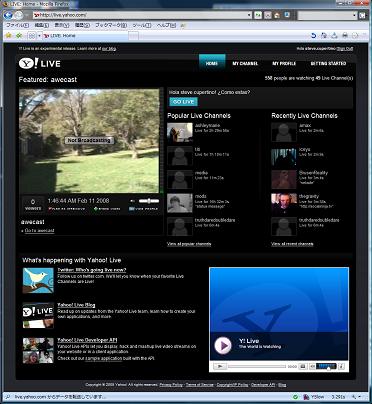The width and height of the screenshot is (372, 404).
Task: Switch to the HOME tab on Y! Live
Action: pyautogui.click(x=212, y=63)
